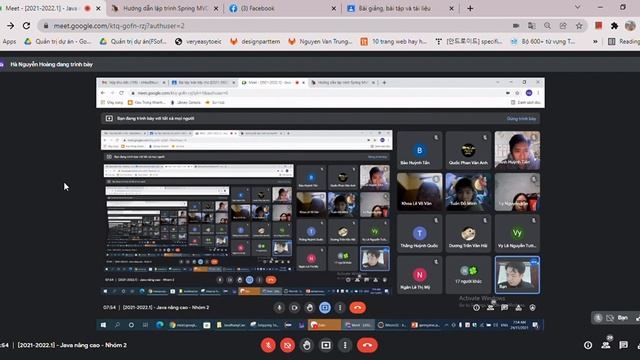Screen dimensions: 640x360
Task: View site information lock icon
Action: coord(46,26)
